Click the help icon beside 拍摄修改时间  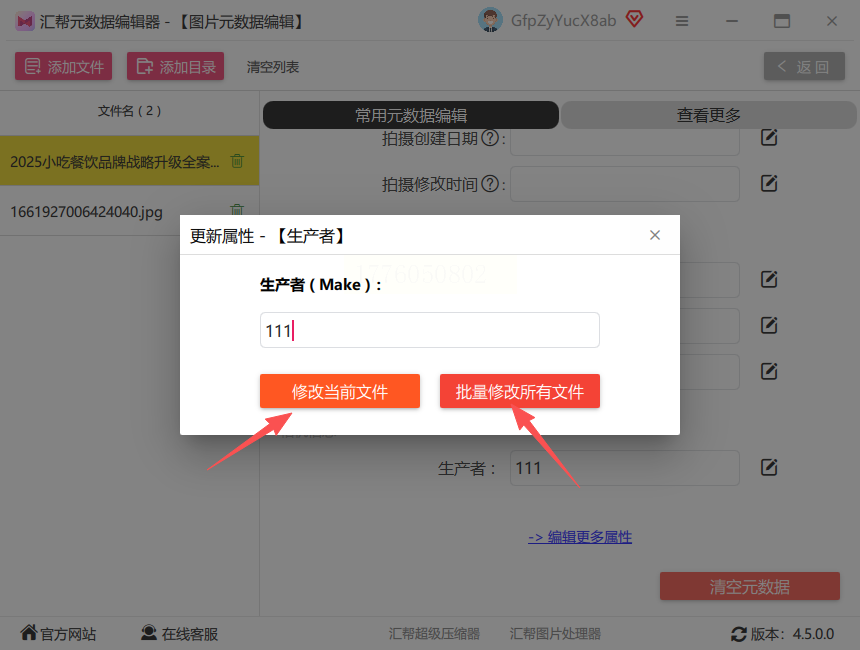click(x=490, y=184)
